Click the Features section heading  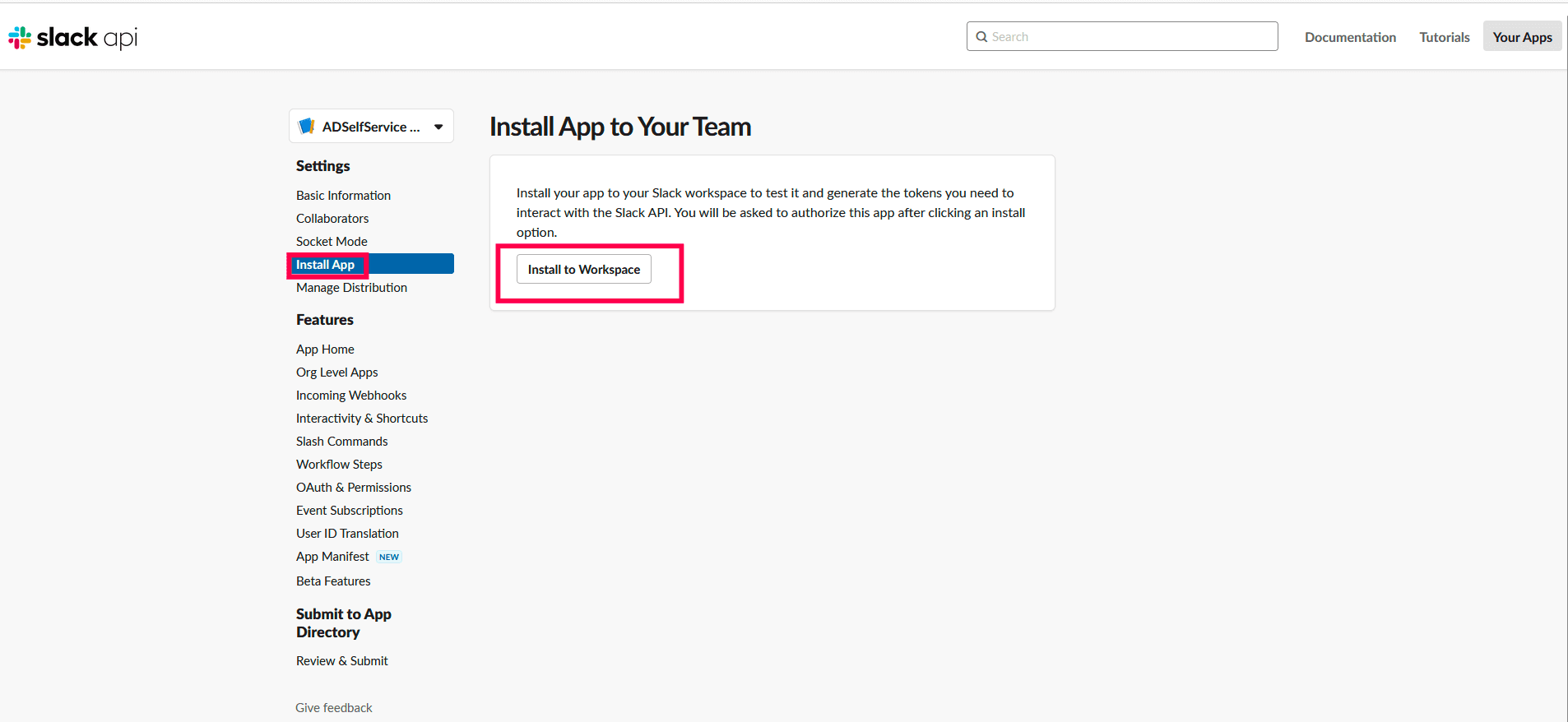coord(325,320)
